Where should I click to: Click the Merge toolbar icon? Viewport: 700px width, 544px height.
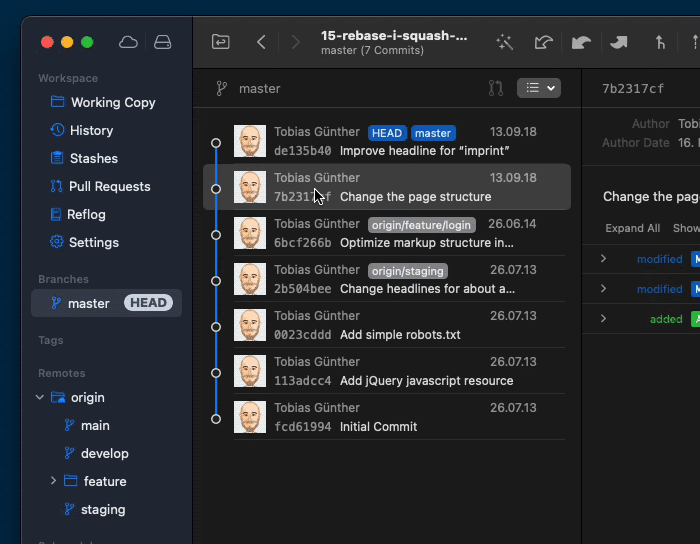tap(660, 42)
